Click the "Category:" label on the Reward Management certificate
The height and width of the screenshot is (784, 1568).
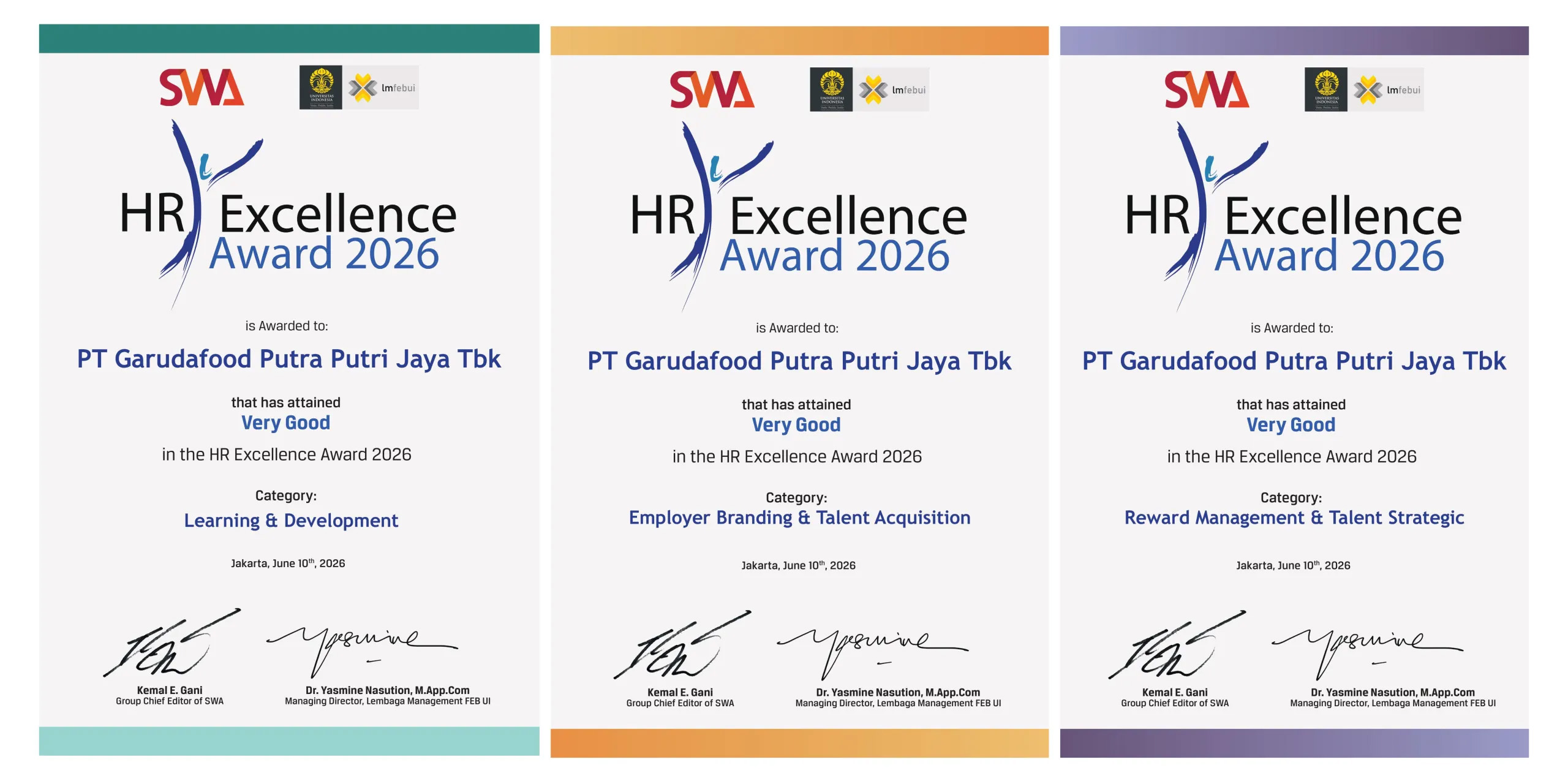(x=1291, y=497)
